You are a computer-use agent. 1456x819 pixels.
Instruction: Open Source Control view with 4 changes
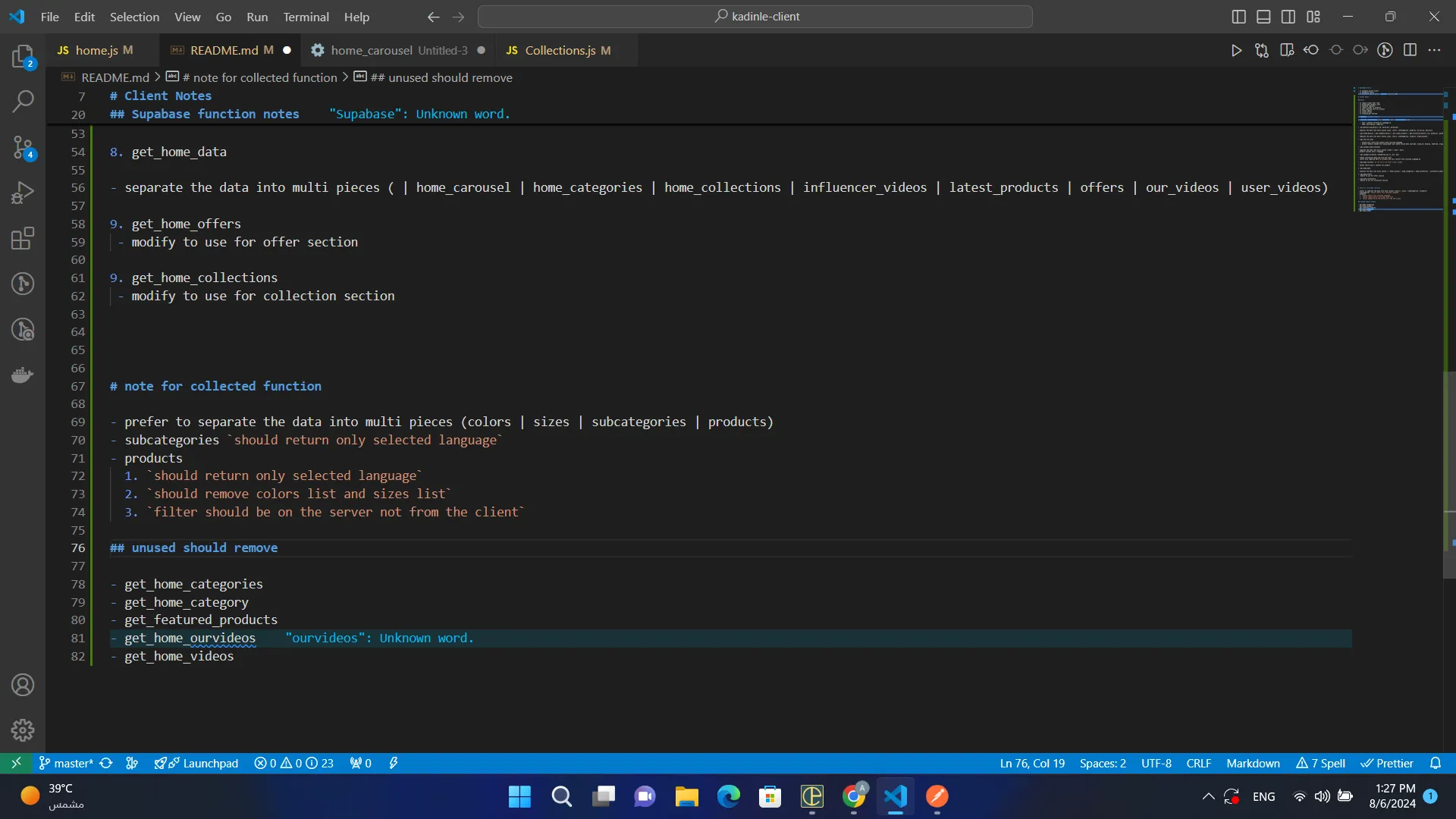coord(23,147)
